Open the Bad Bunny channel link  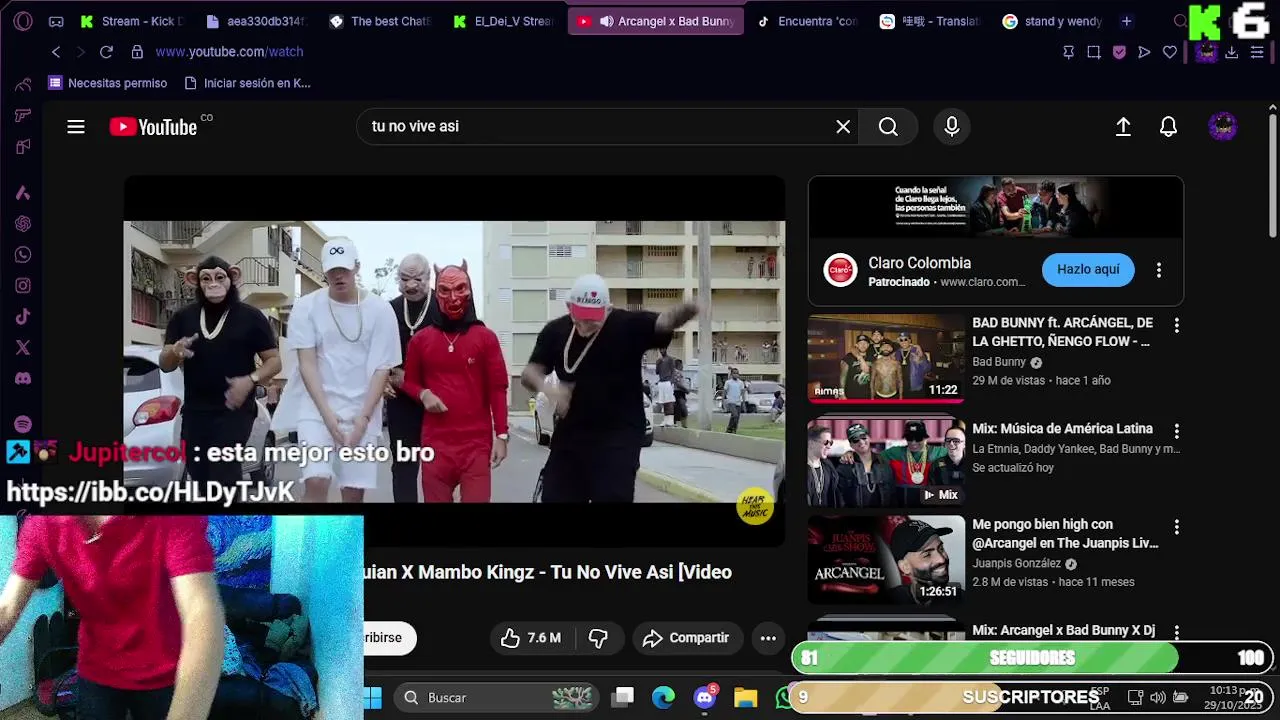click(999, 362)
